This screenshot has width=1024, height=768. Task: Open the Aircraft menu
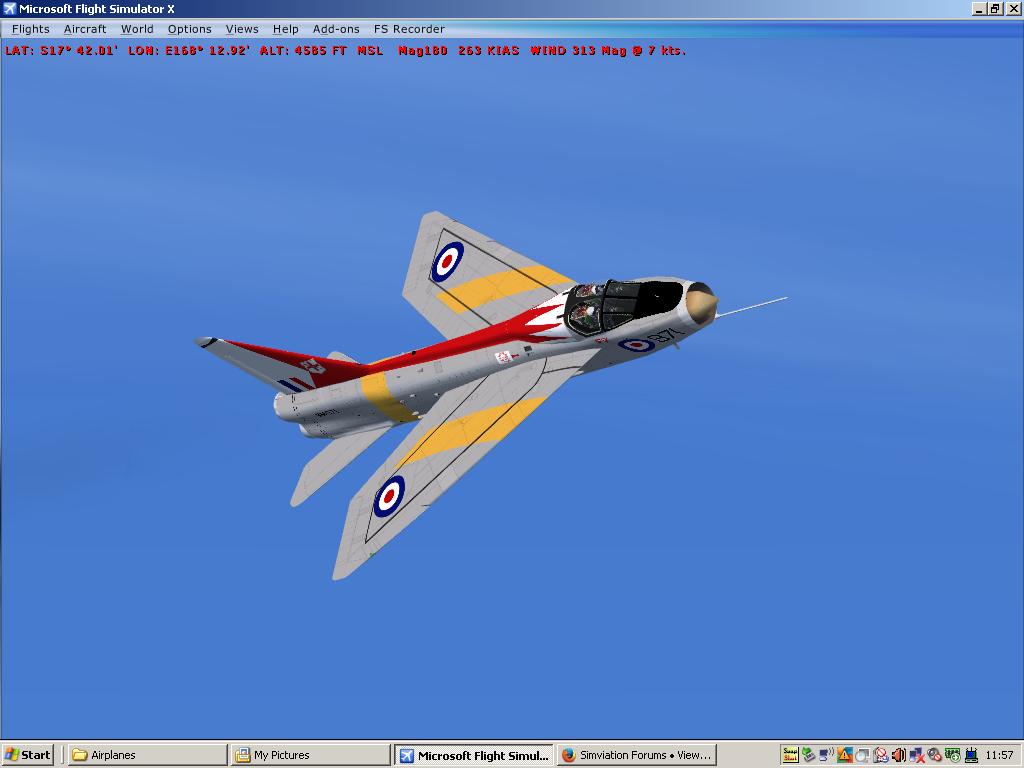click(85, 29)
